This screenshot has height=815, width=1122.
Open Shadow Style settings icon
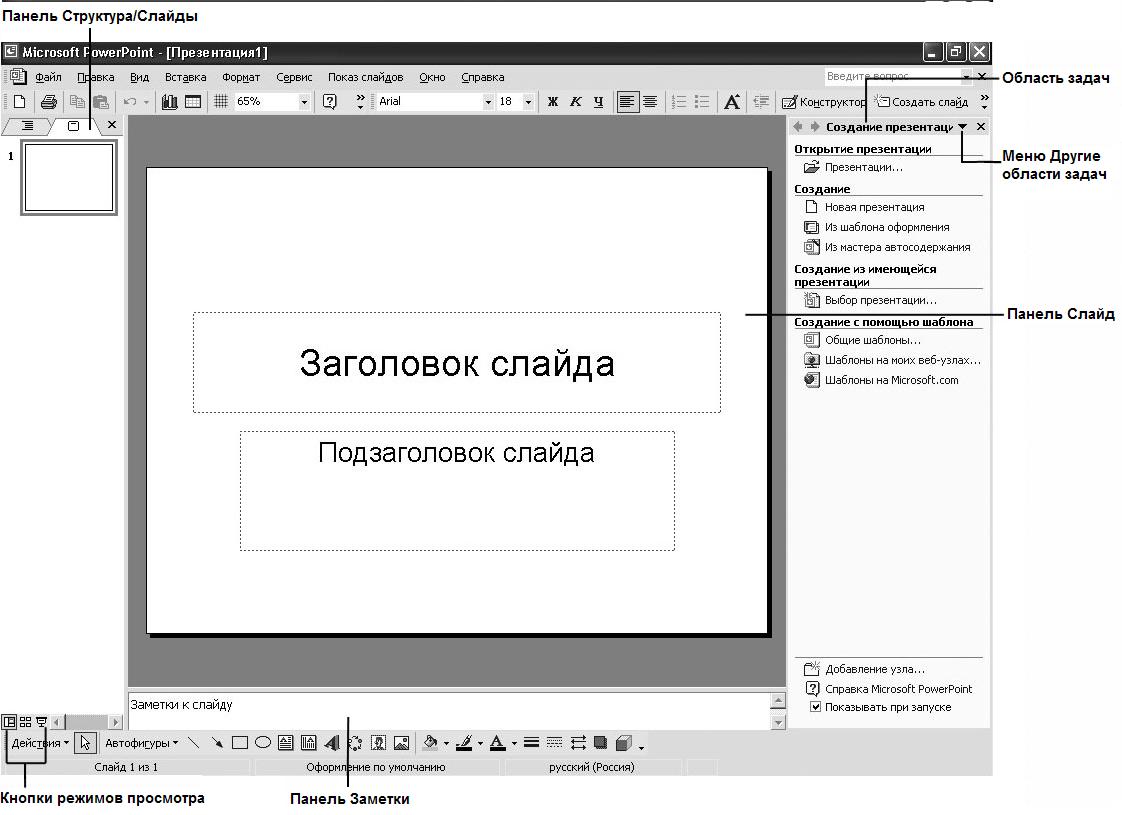coord(600,743)
